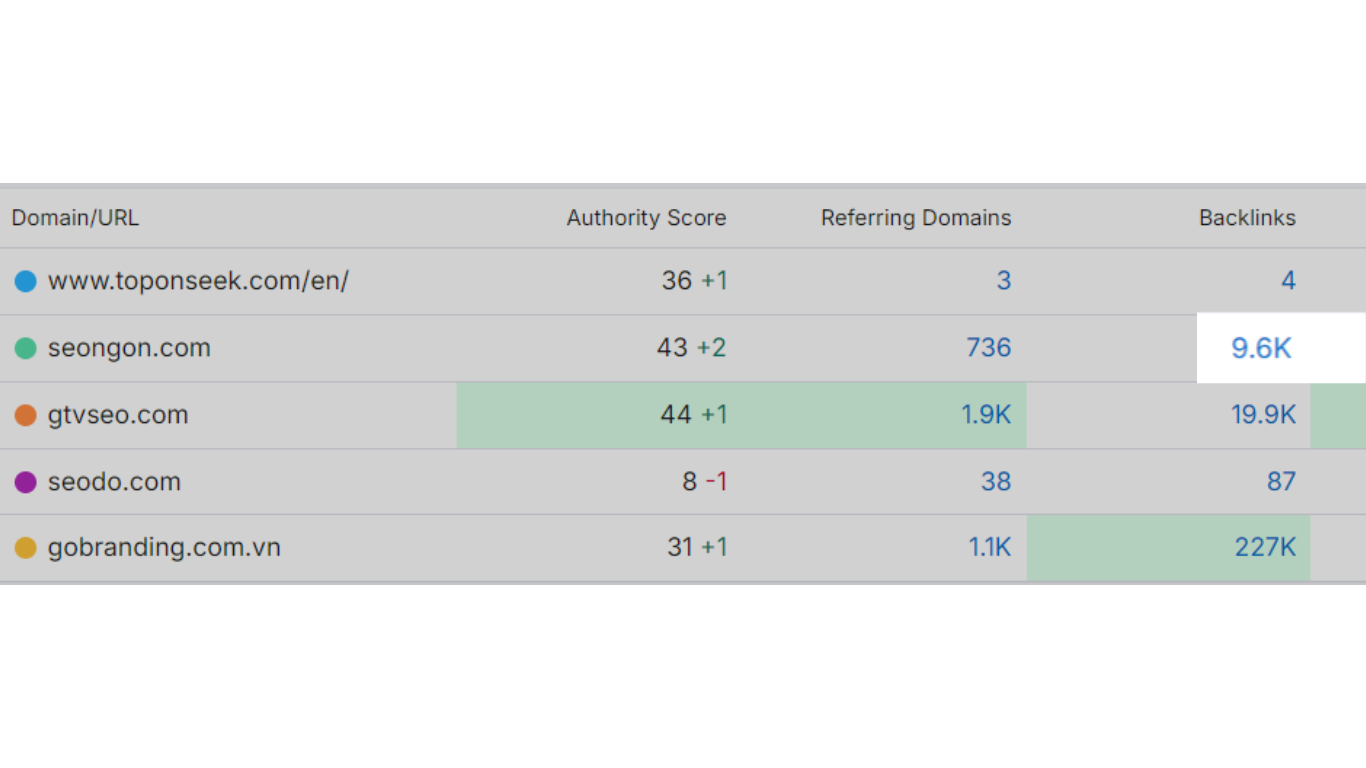This screenshot has height=768, width=1366.
Task: Click gobranding.com.vn's 227K backlinks value
Action: pos(1265,548)
